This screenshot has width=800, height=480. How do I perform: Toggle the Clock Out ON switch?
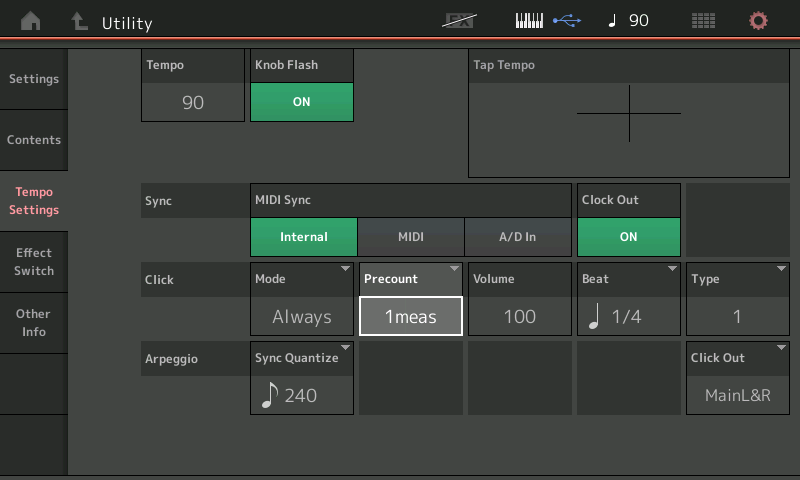pyautogui.click(x=629, y=237)
